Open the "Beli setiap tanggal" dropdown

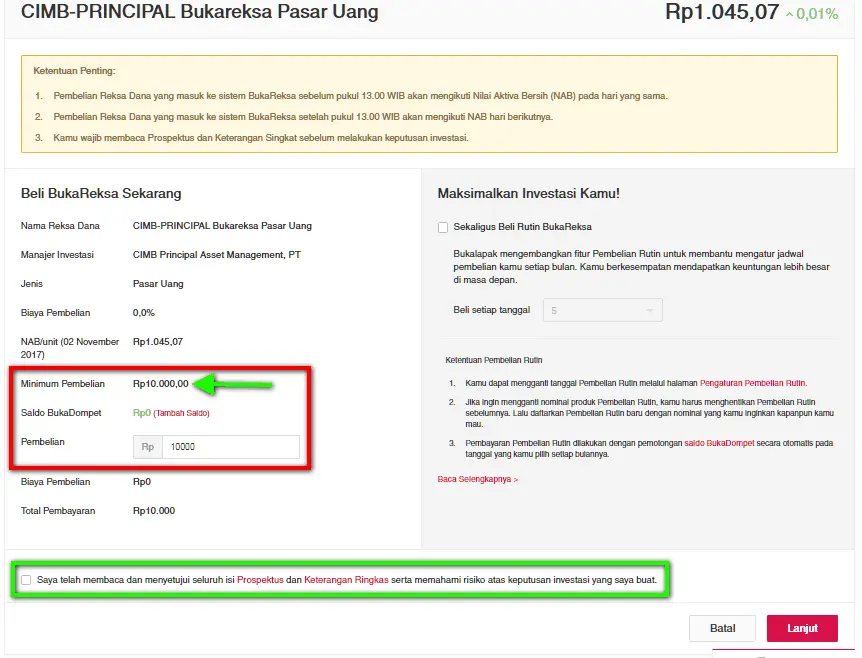602,310
